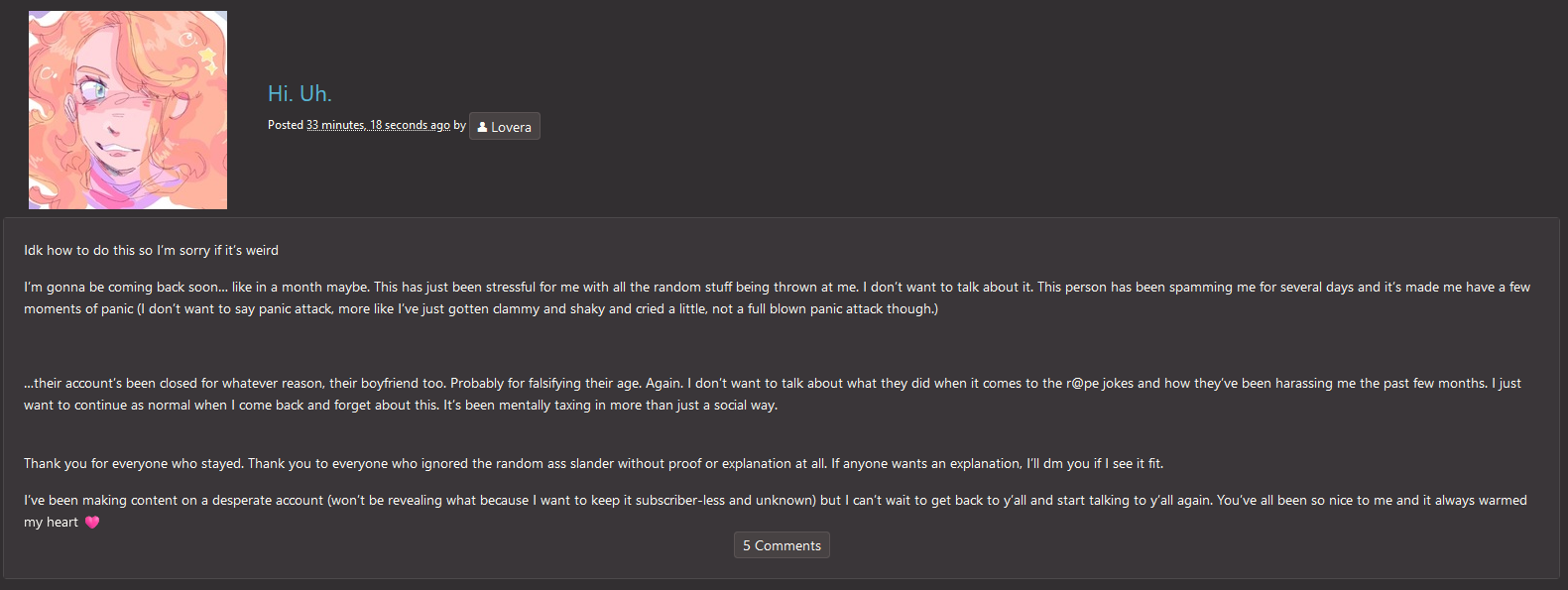1568x590 pixels.
Task: Open the author's pink-haired avatar image
Action: (128, 110)
